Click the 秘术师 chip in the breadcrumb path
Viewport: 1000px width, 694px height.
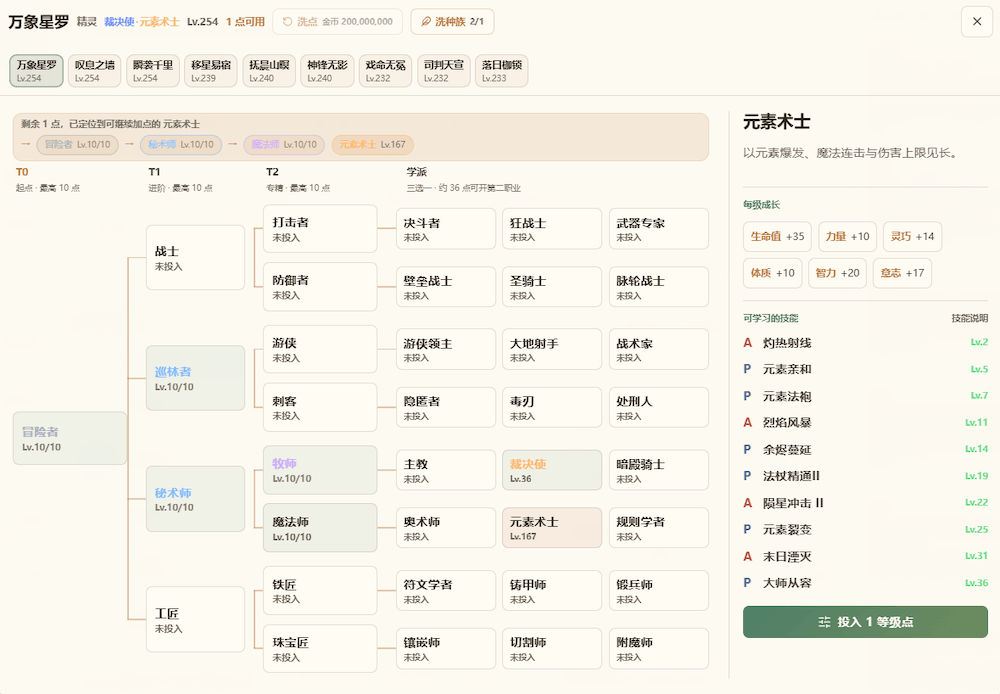tap(181, 145)
